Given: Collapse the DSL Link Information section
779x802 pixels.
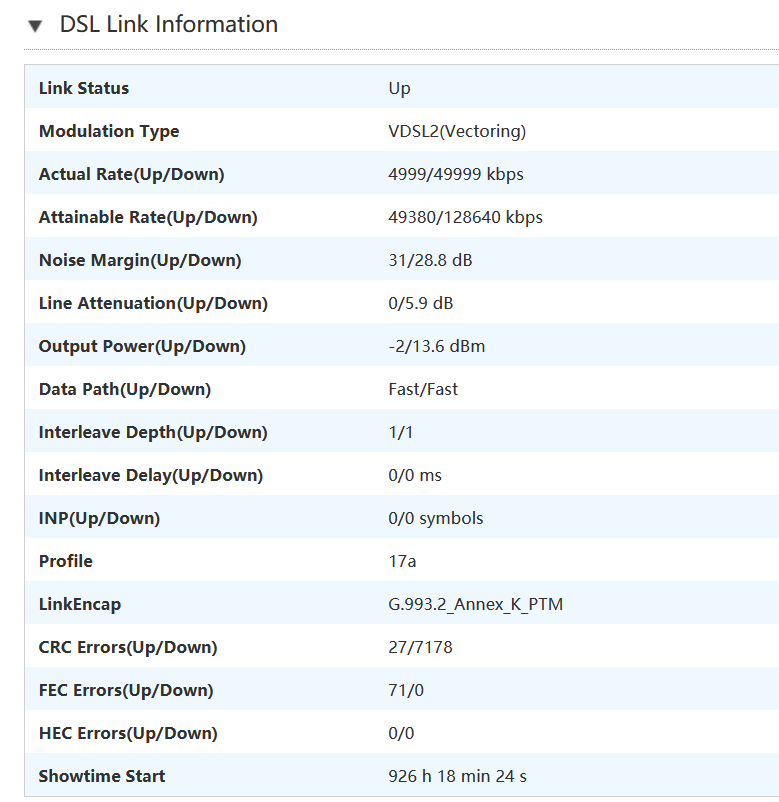Looking at the screenshot, I should 35,26.
